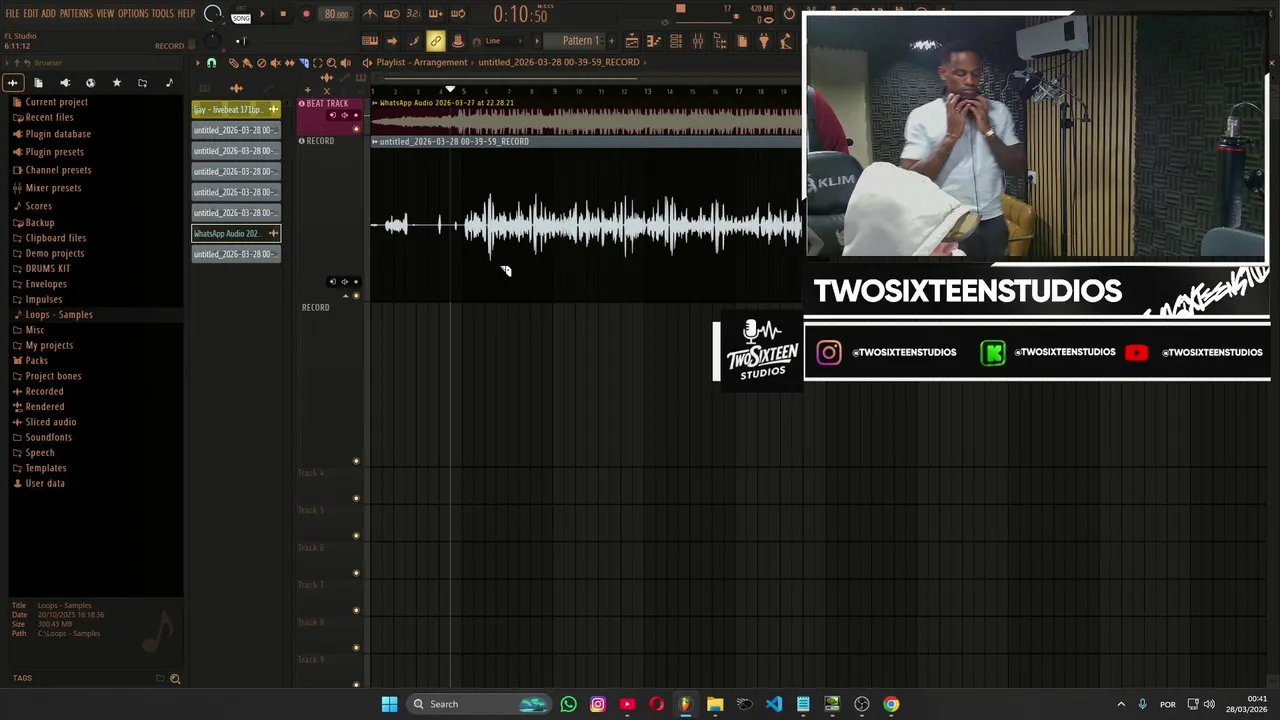Click the 80.000 tempo field
The image size is (1280, 720).
click(x=336, y=14)
